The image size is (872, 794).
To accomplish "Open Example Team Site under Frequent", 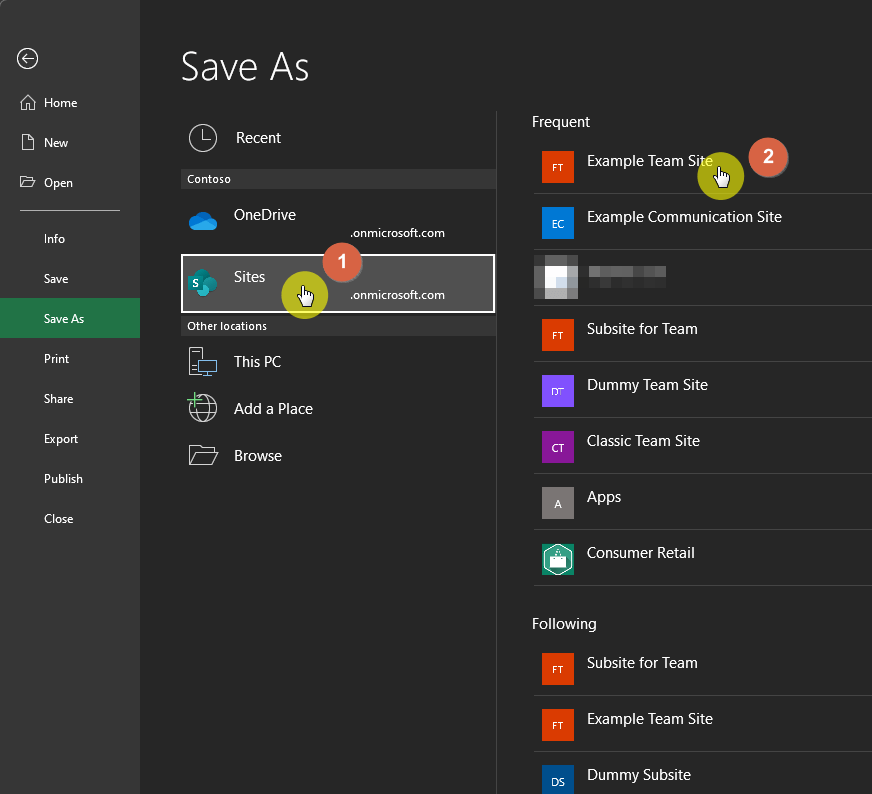I will click(x=702, y=167).
